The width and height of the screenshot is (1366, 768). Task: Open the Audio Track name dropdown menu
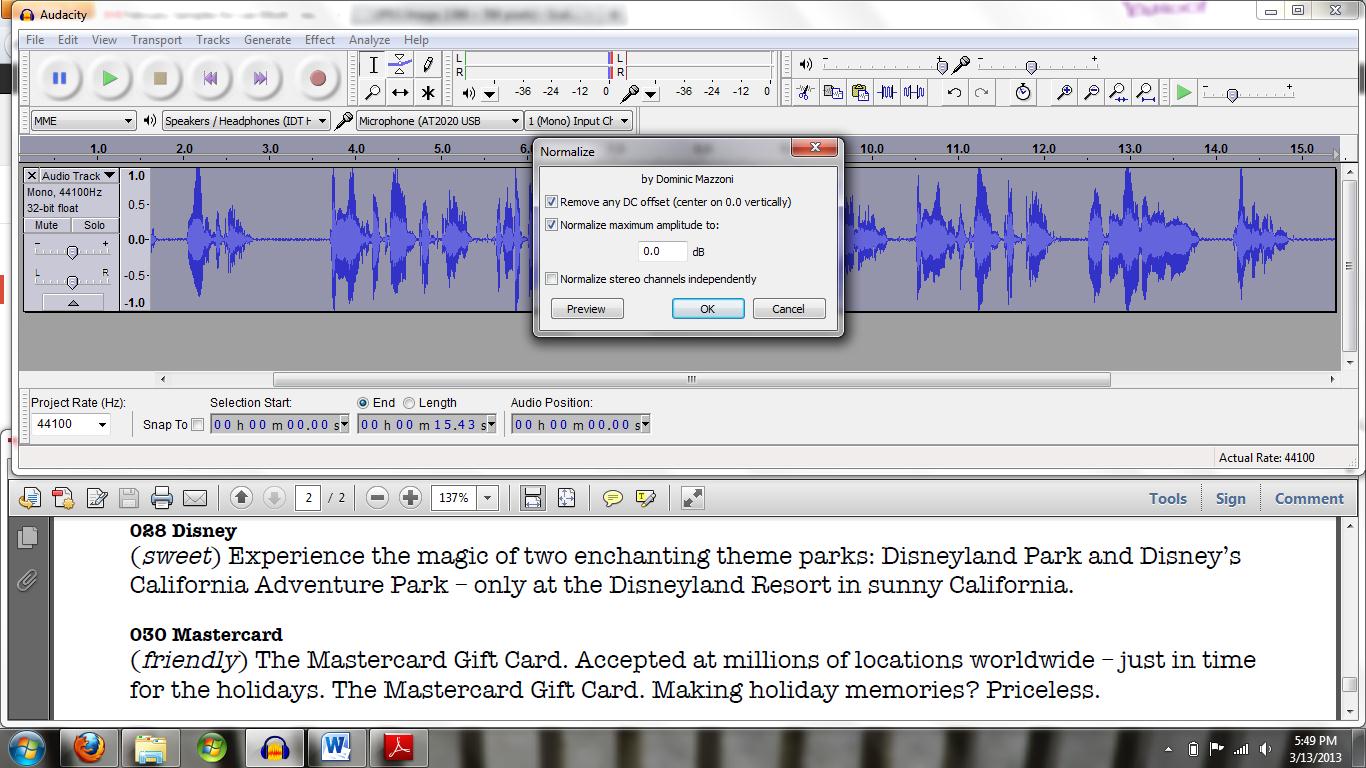[79, 176]
